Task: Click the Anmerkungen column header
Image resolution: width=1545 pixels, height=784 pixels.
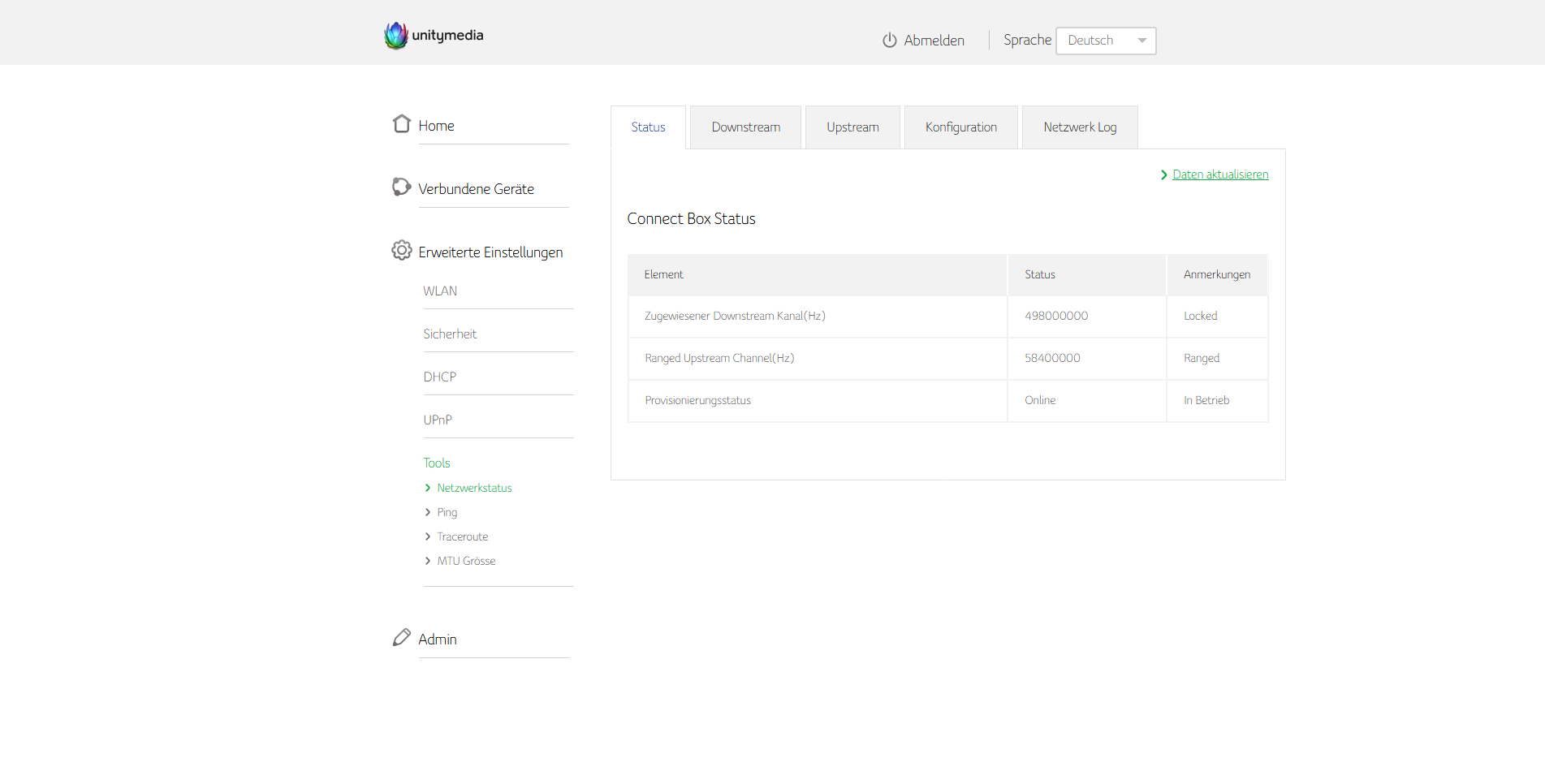Action: point(1217,275)
